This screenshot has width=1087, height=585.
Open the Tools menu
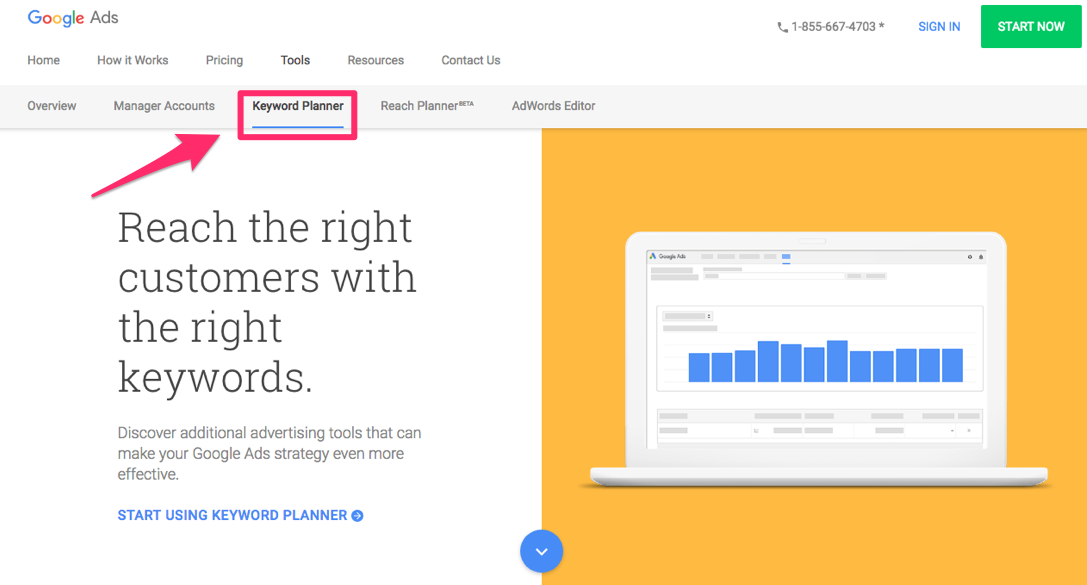point(295,60)
